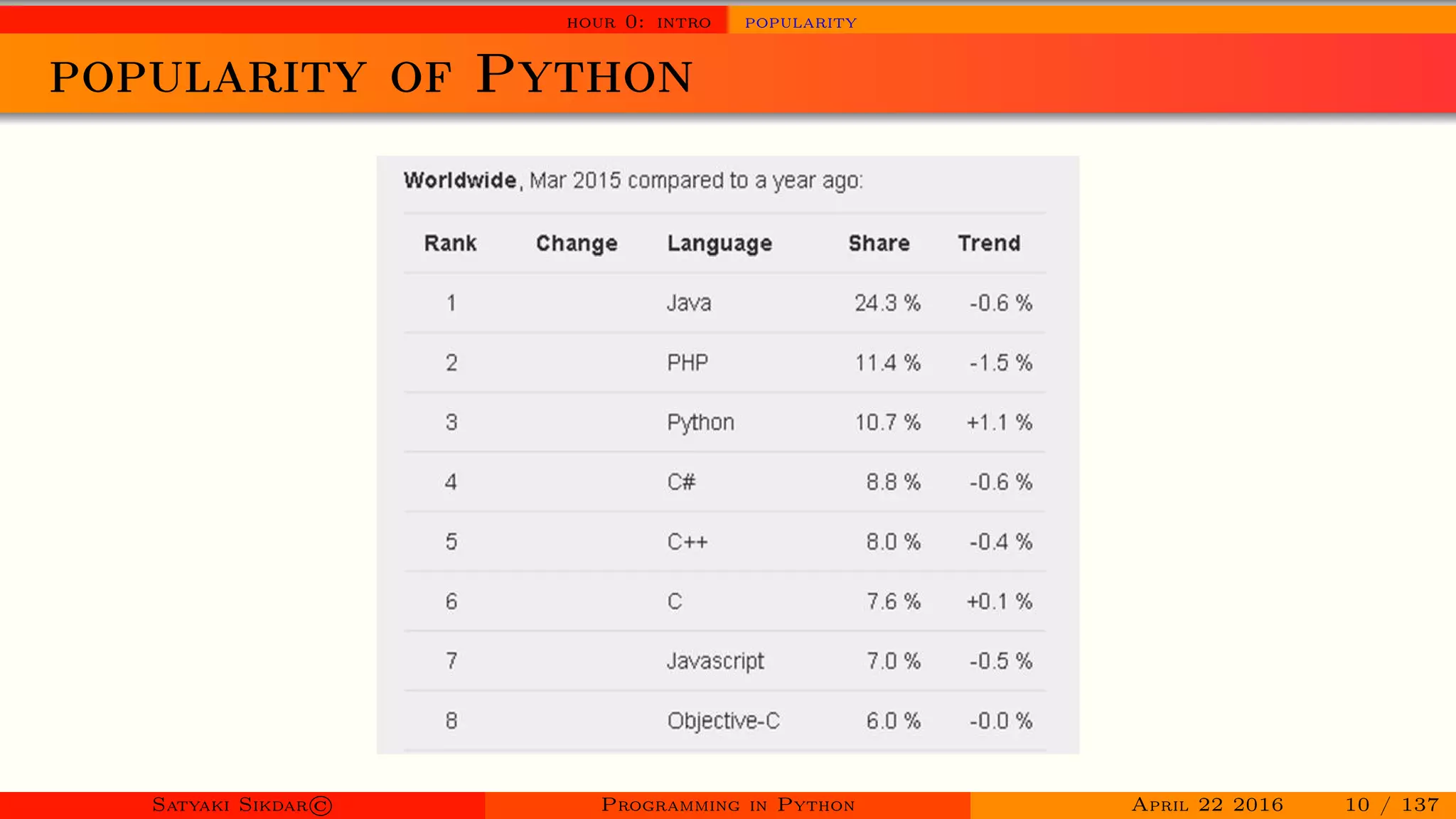The image size is (1456, 819).
Task: Click the -0.4 % trend value
Action: (1000, 542)
